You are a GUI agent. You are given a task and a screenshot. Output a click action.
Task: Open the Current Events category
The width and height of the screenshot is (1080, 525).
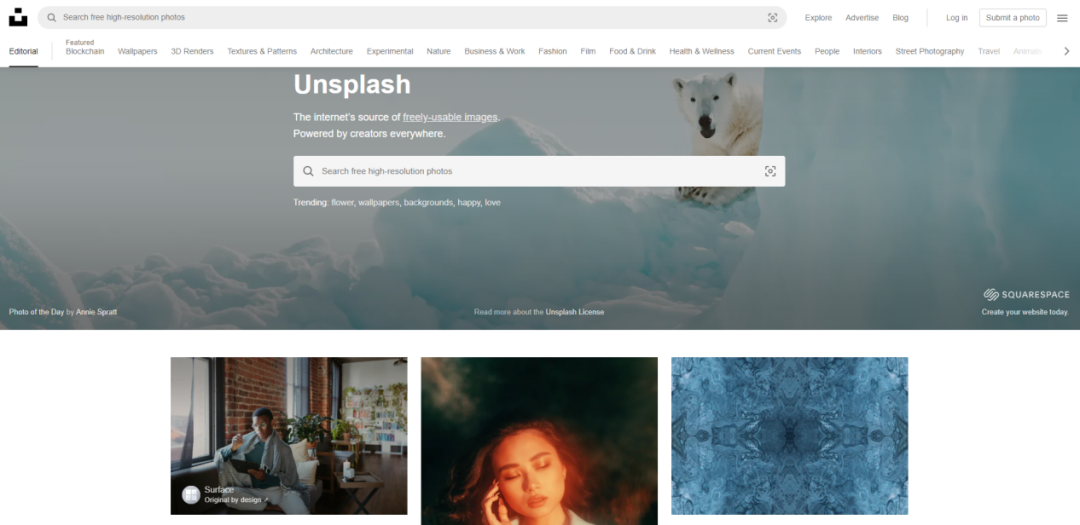coord(774,52)
